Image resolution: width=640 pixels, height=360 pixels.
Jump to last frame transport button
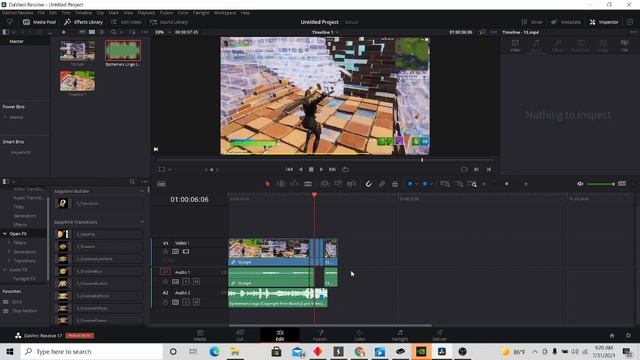[x=332, y=169]
